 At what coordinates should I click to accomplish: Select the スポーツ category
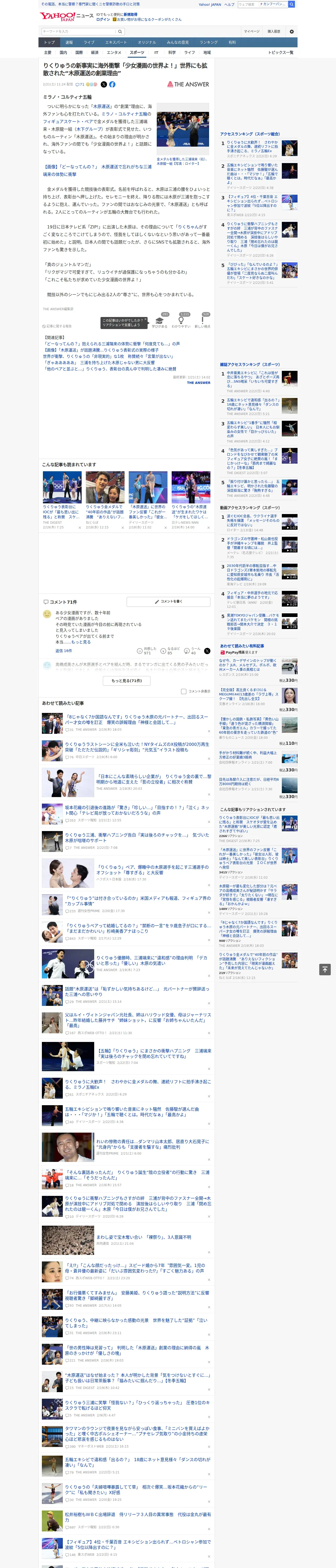coord(137,52)
